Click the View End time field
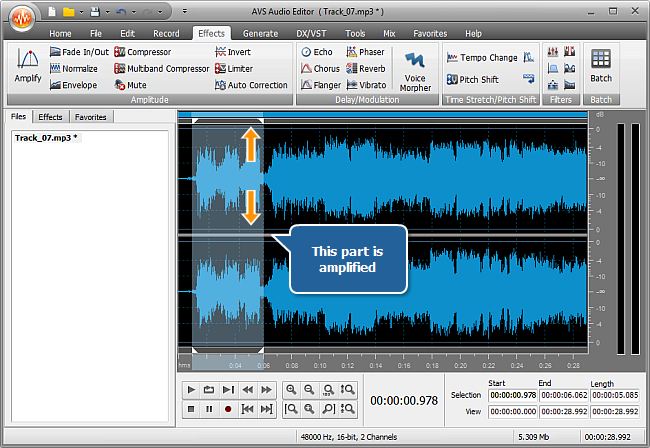The image size is (650, 448). (x=564, y=412)
